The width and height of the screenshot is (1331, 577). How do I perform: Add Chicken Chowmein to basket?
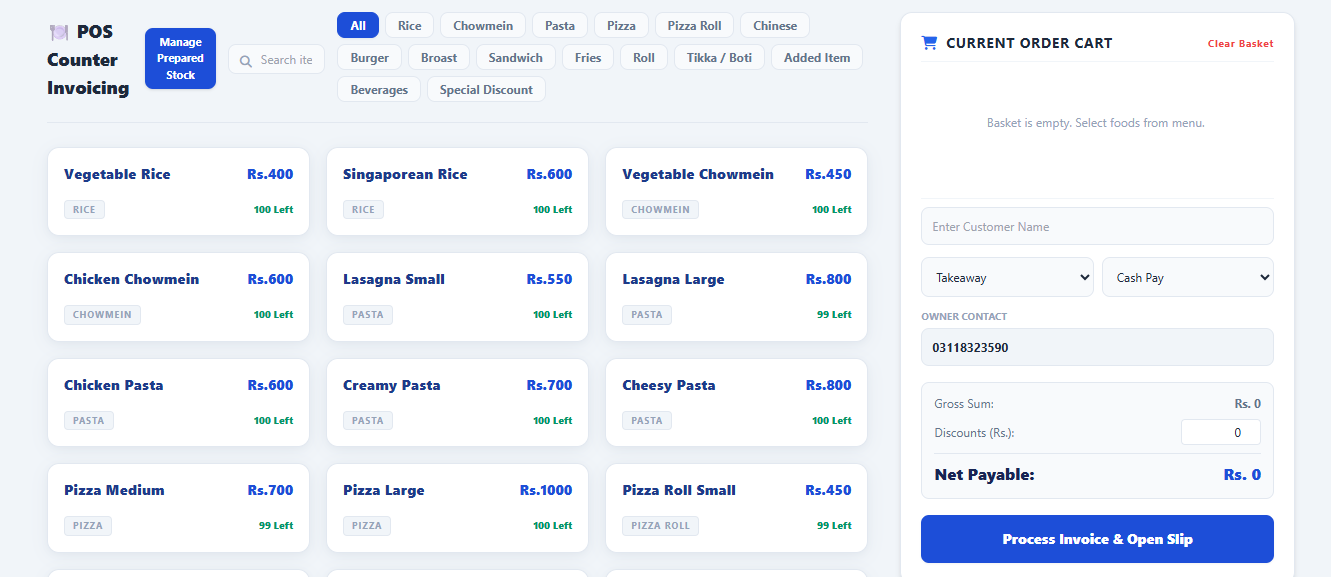(178, 296)
